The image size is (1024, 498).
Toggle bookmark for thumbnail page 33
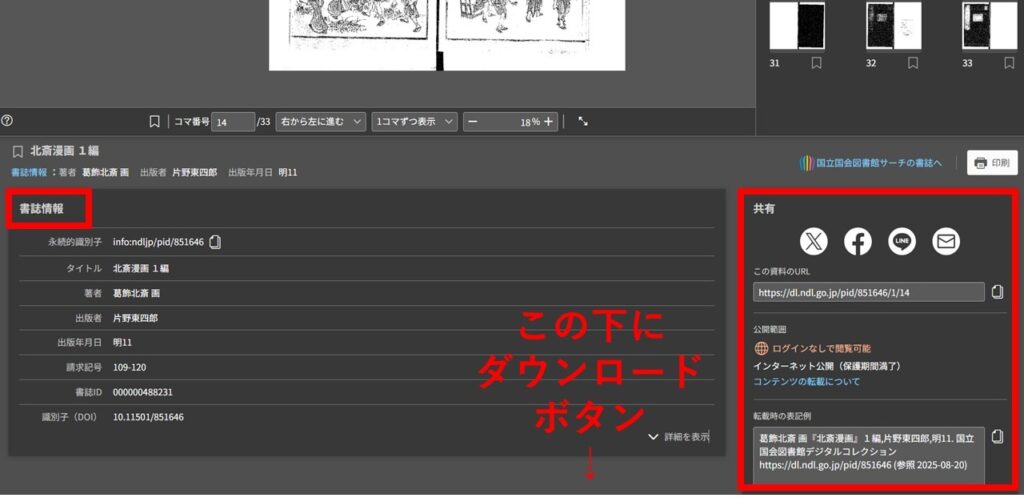1009,63
